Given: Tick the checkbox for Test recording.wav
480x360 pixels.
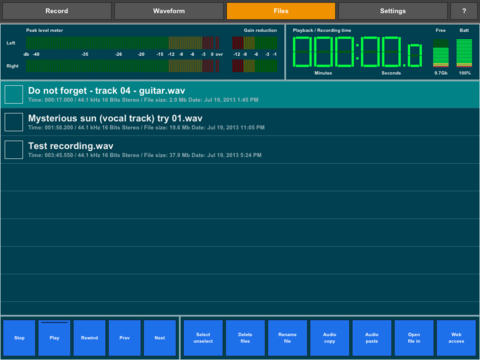Looking at the screenshot, I should pyautogui.click(x=14, y=150).
